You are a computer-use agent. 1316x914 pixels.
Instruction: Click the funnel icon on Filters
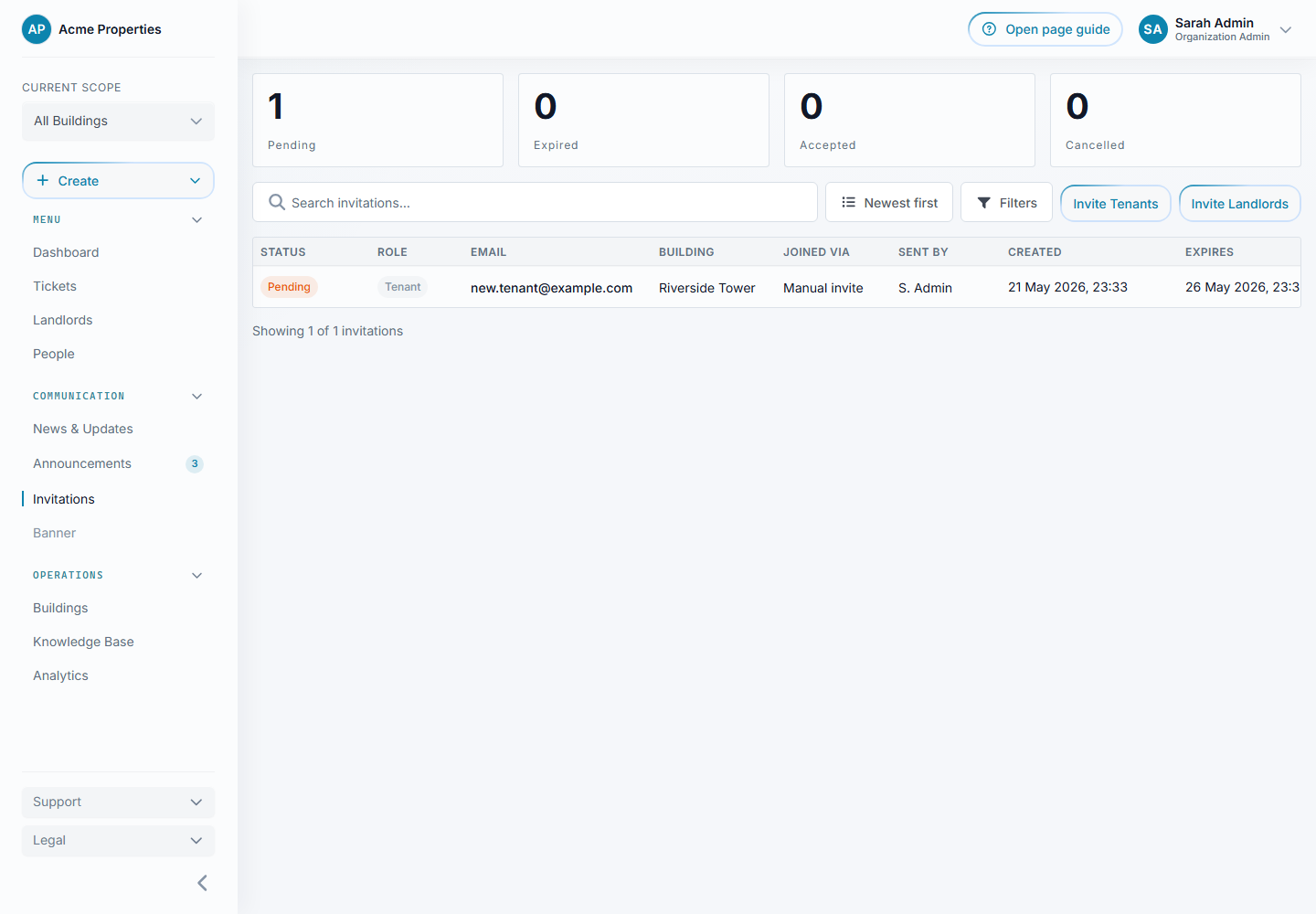984,203
